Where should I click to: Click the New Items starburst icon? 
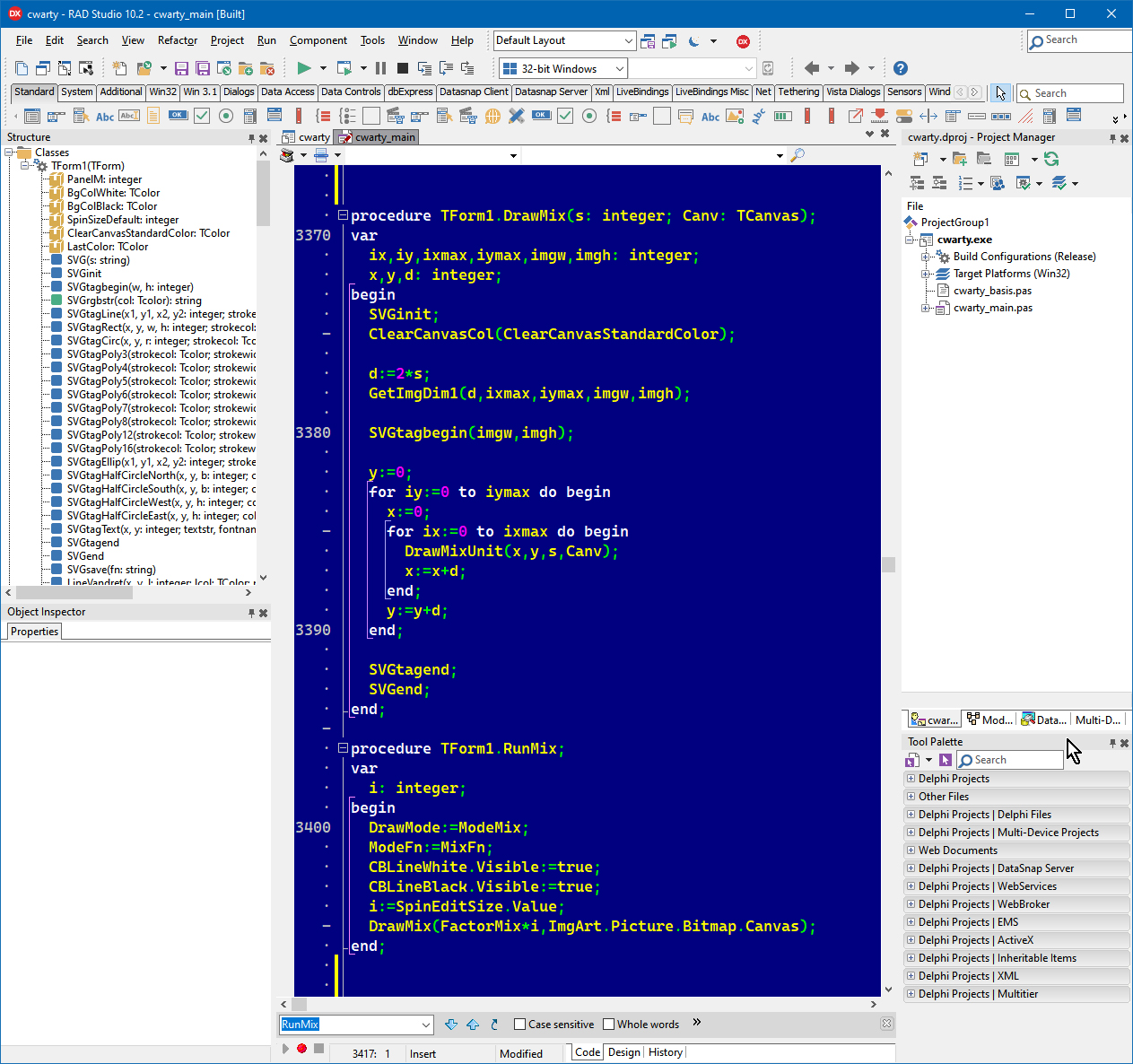(119, 68)
